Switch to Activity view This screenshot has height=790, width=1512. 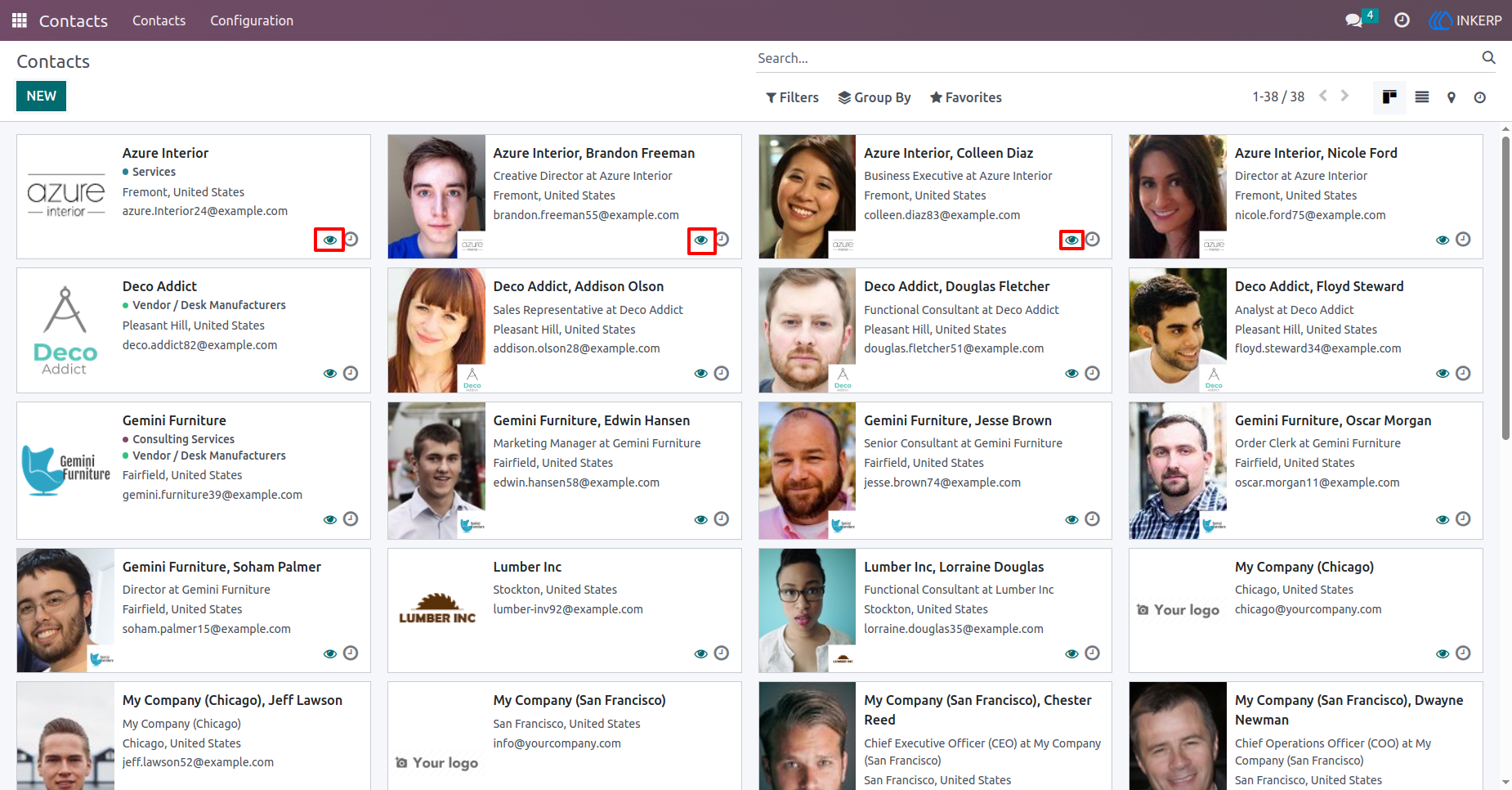(1480, 97)
